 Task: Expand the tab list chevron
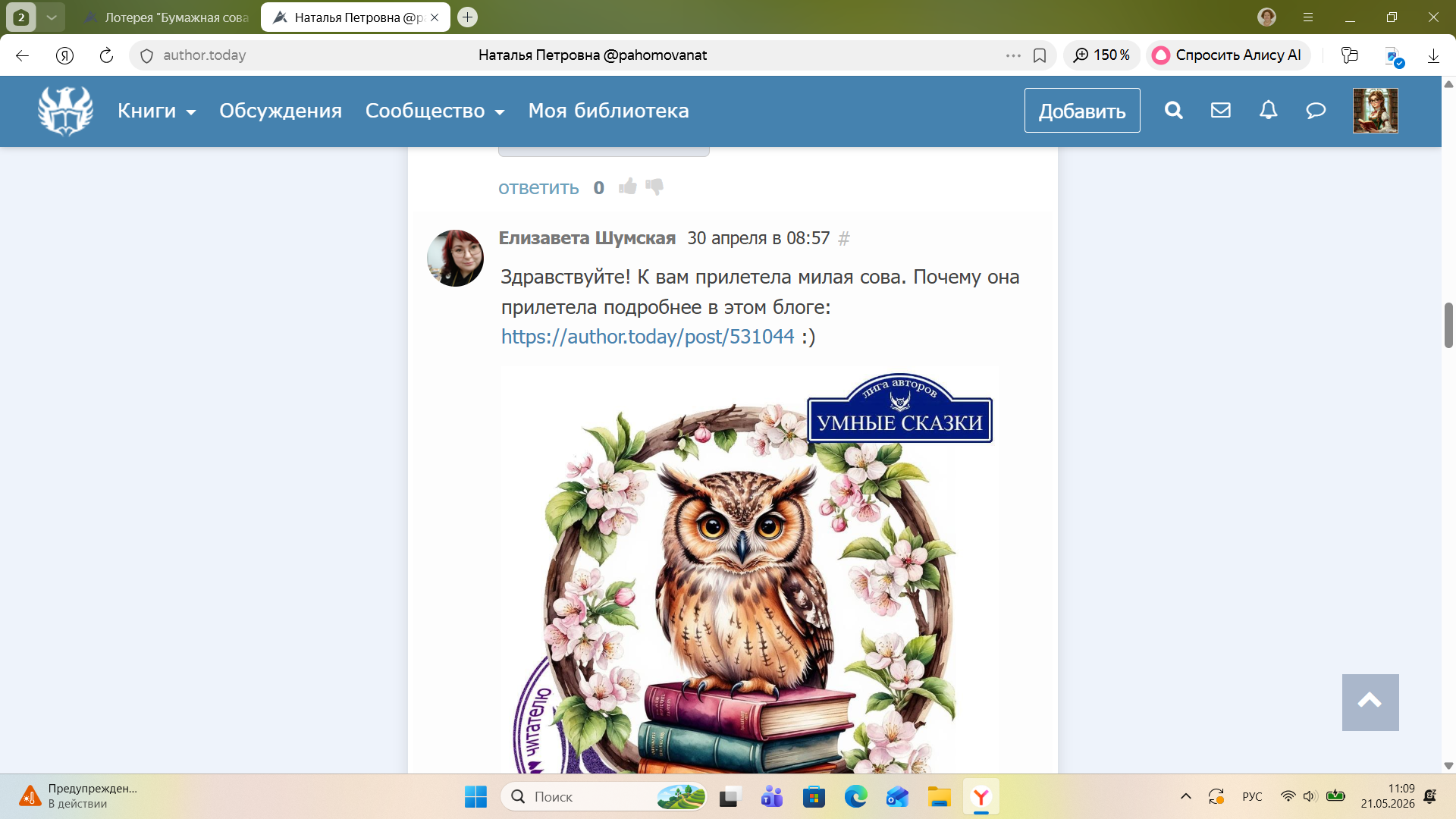point(52,17)
